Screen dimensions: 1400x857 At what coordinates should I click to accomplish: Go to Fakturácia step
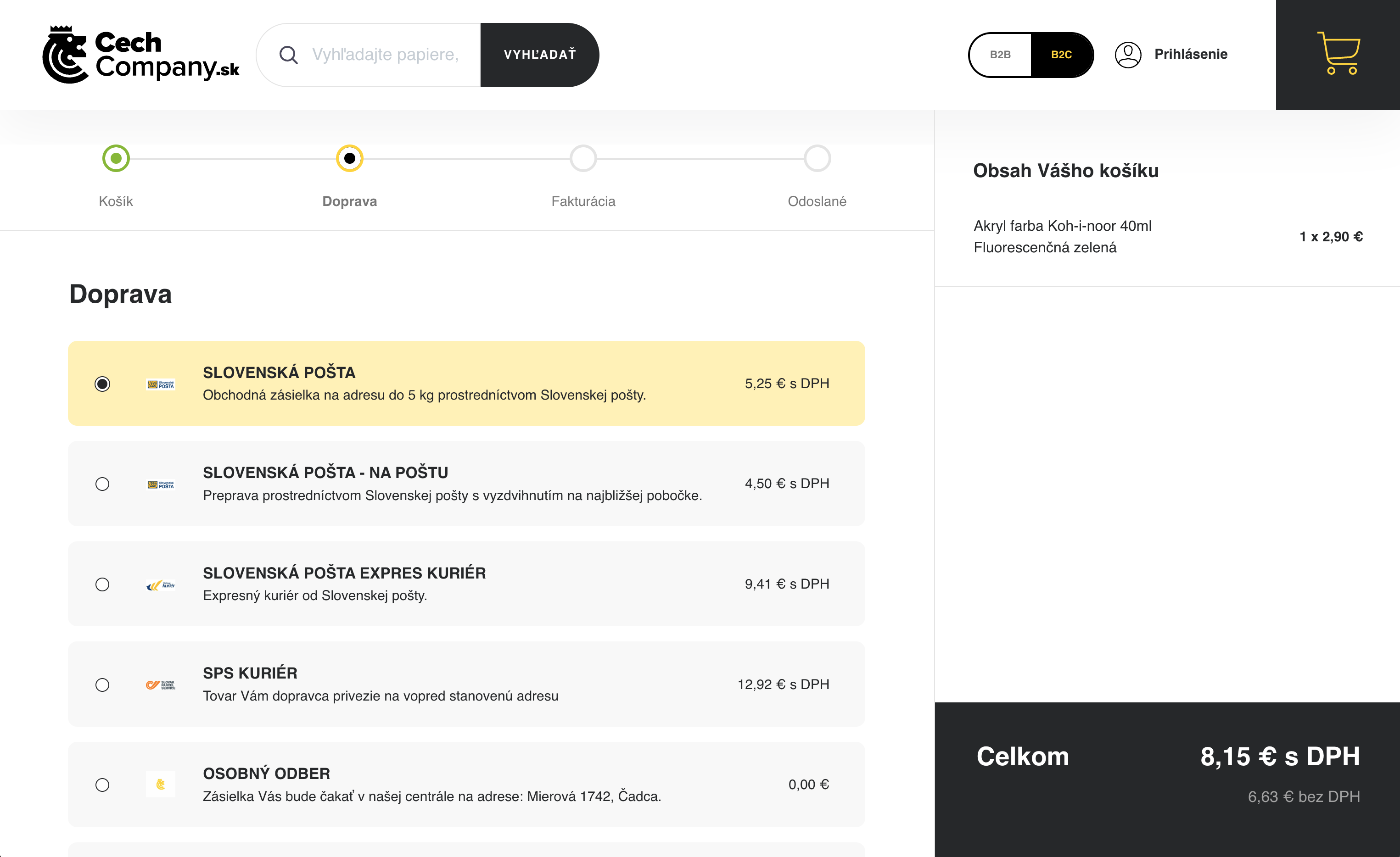583,158
